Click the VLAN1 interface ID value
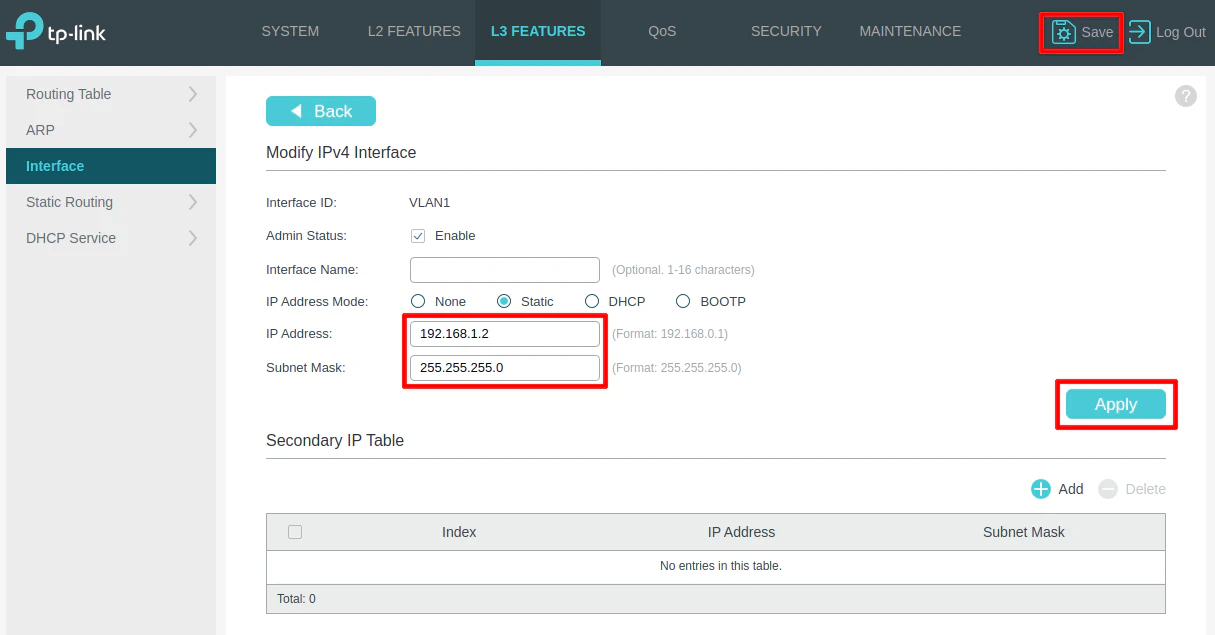The width and height of the screenshot is (1215, 635). pos(430,203)
